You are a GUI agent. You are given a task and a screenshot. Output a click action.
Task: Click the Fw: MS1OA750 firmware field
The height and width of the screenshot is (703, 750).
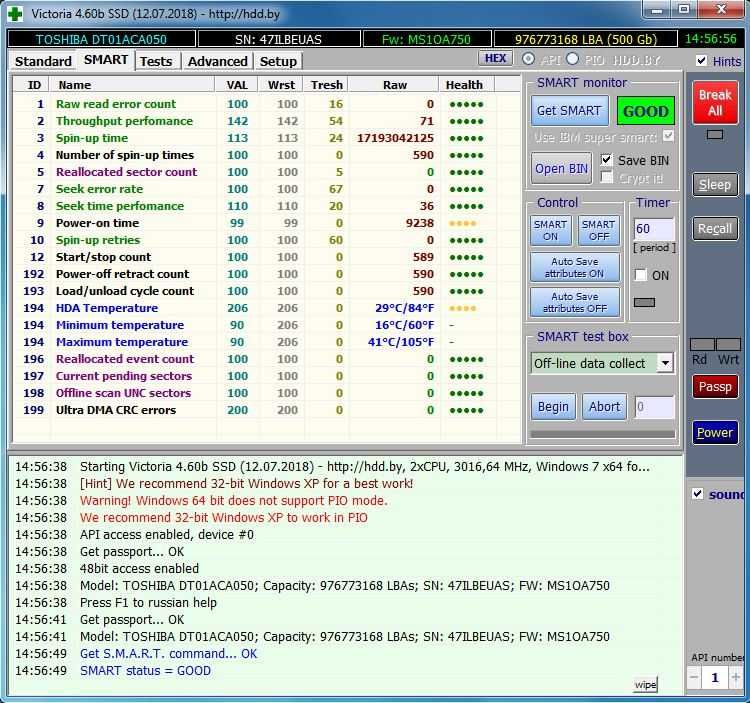click(427, 39)
